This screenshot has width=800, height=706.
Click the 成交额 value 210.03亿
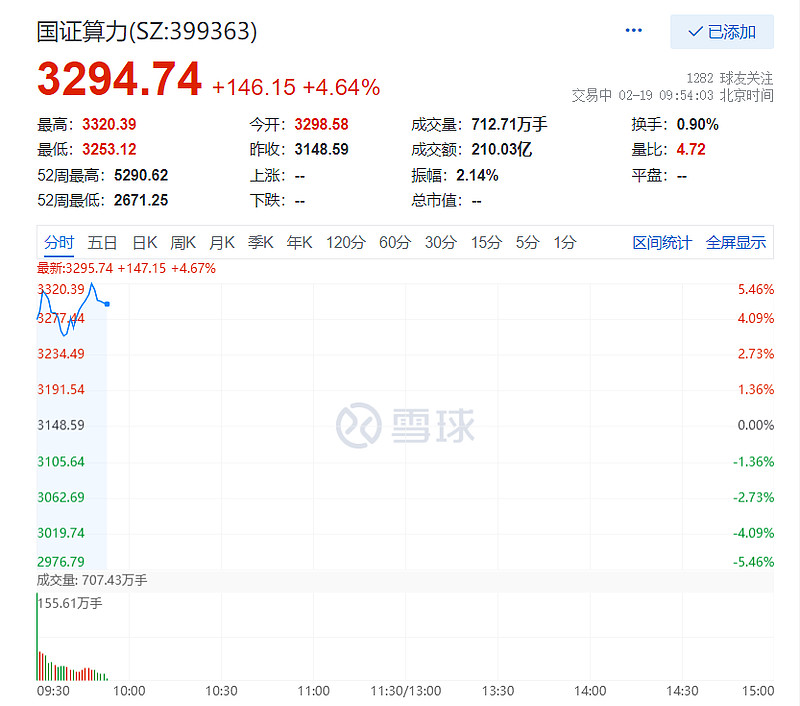(502, 149)
